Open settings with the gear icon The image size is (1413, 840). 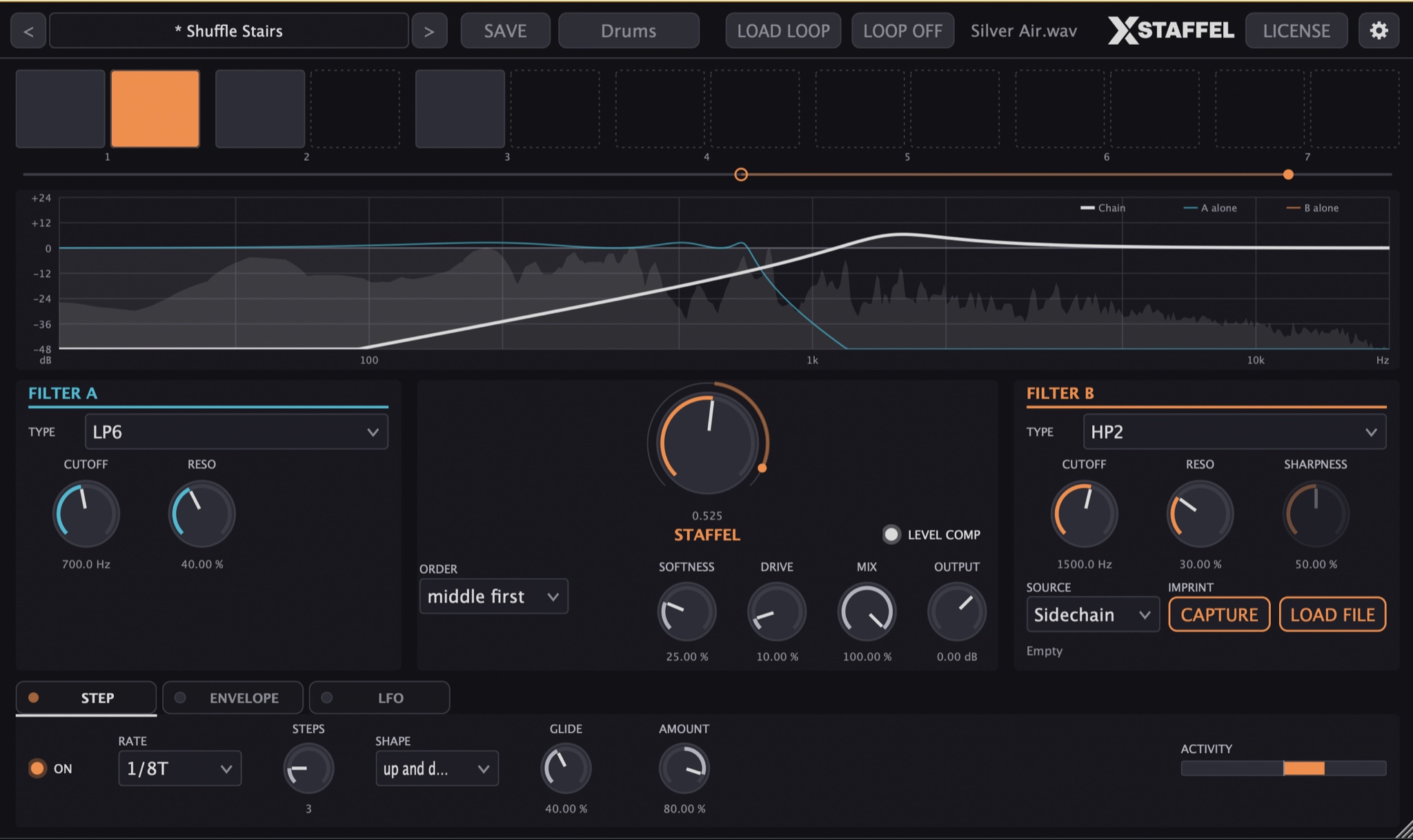click(1379, 30)
